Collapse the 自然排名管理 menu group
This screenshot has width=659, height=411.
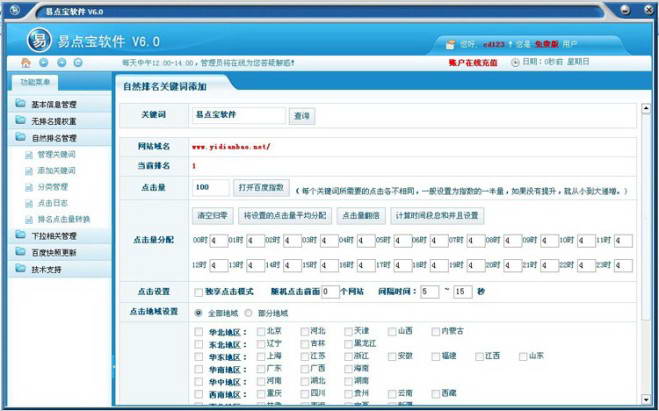pyautogui.click(x=60, y=137)
